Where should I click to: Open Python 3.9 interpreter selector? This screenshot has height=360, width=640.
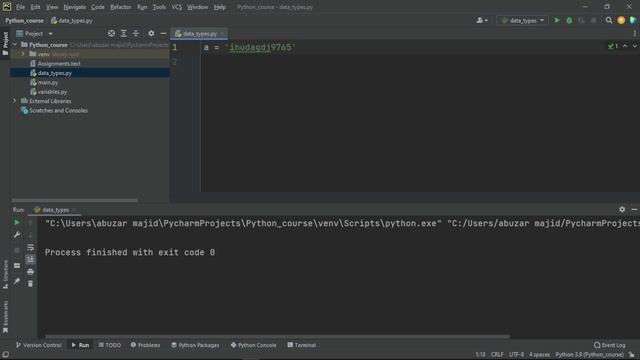[589, 355]
